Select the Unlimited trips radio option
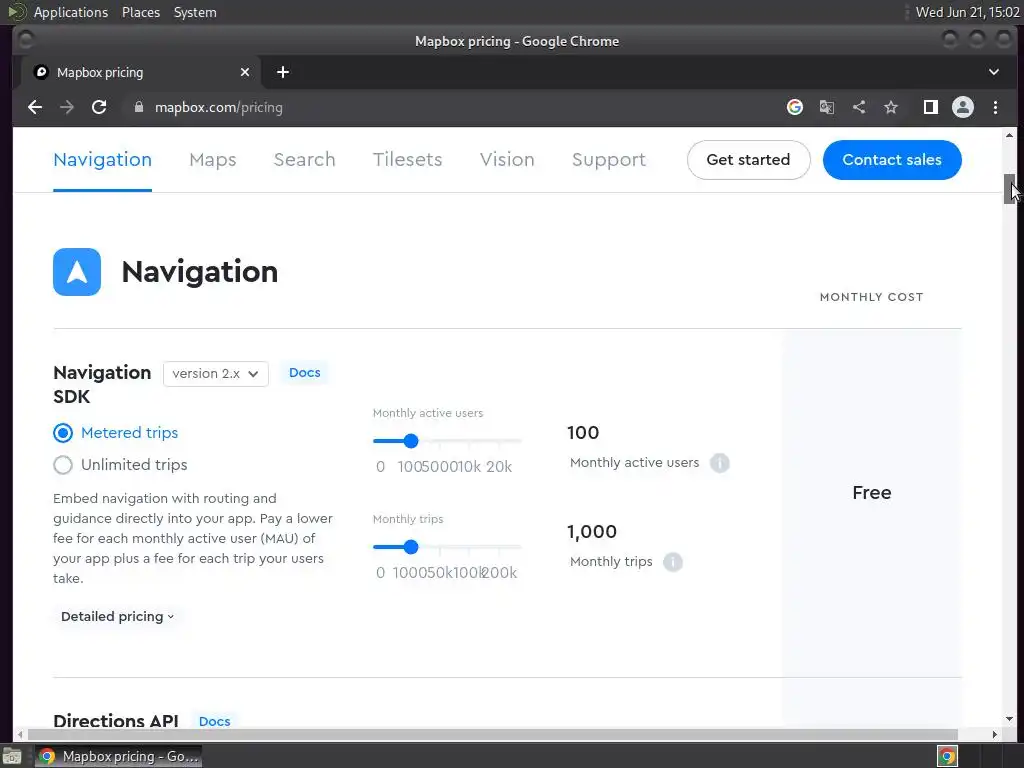 [x=63, y=465]
